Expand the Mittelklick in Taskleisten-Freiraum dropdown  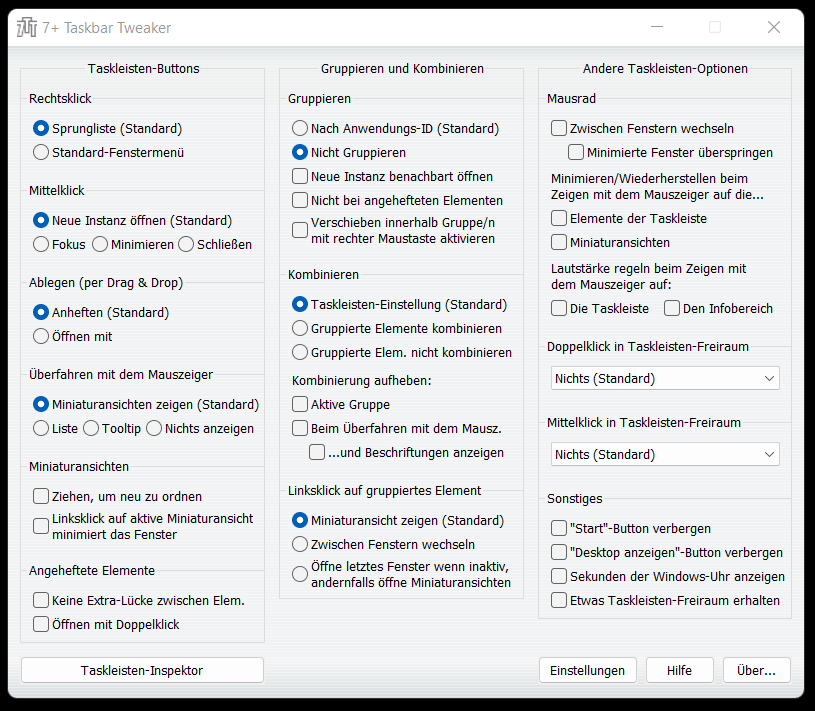[x=665, y=454]
